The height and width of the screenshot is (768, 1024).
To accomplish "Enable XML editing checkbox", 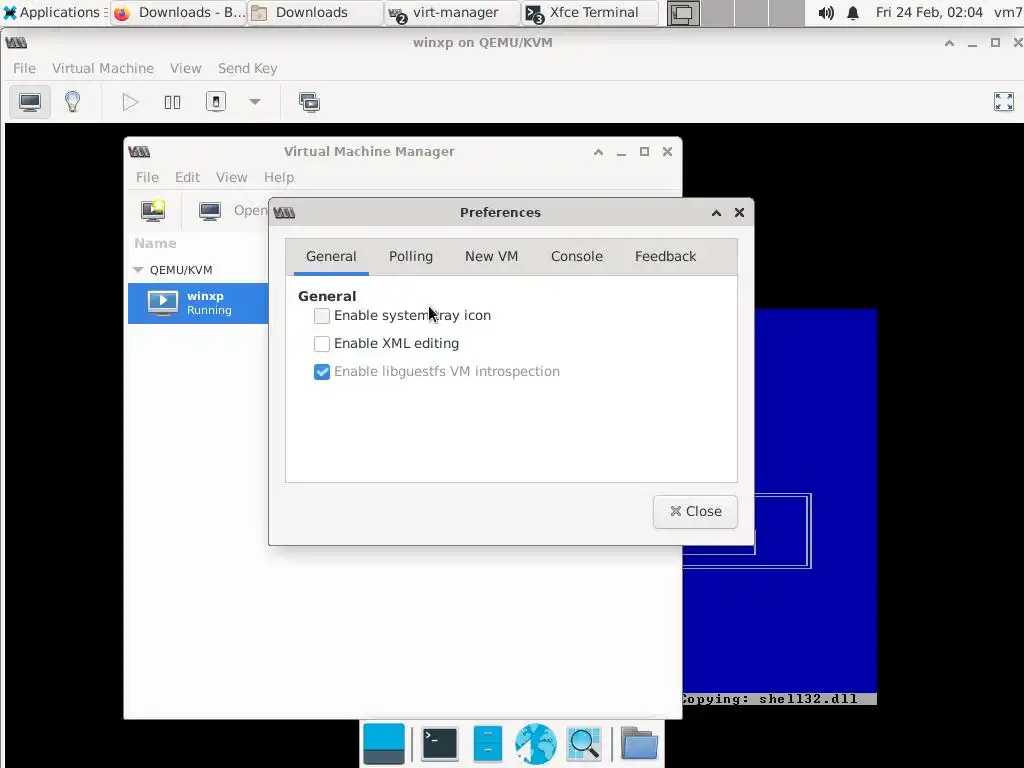I will (321, 344).
